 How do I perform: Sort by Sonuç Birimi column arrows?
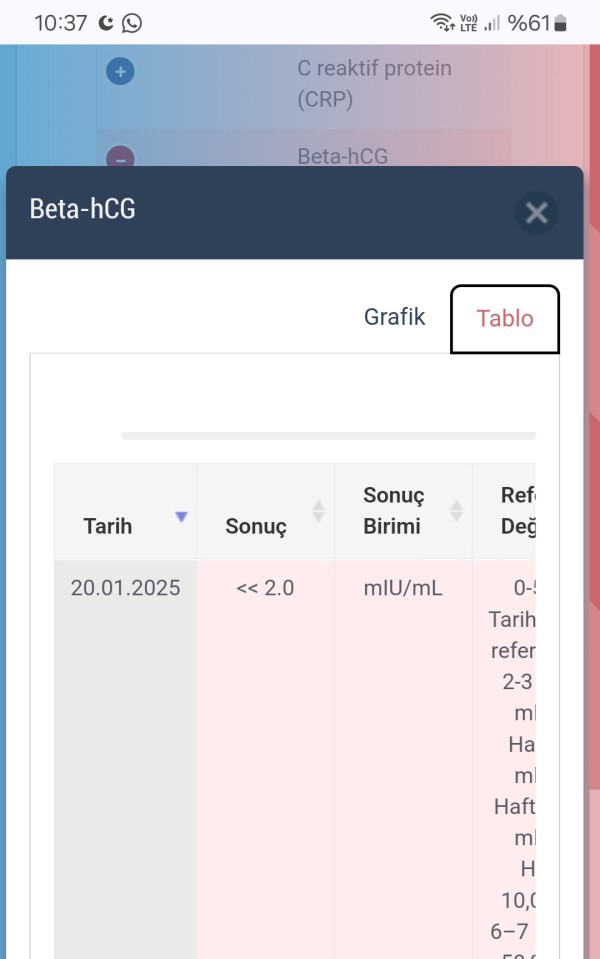point(456,511)
